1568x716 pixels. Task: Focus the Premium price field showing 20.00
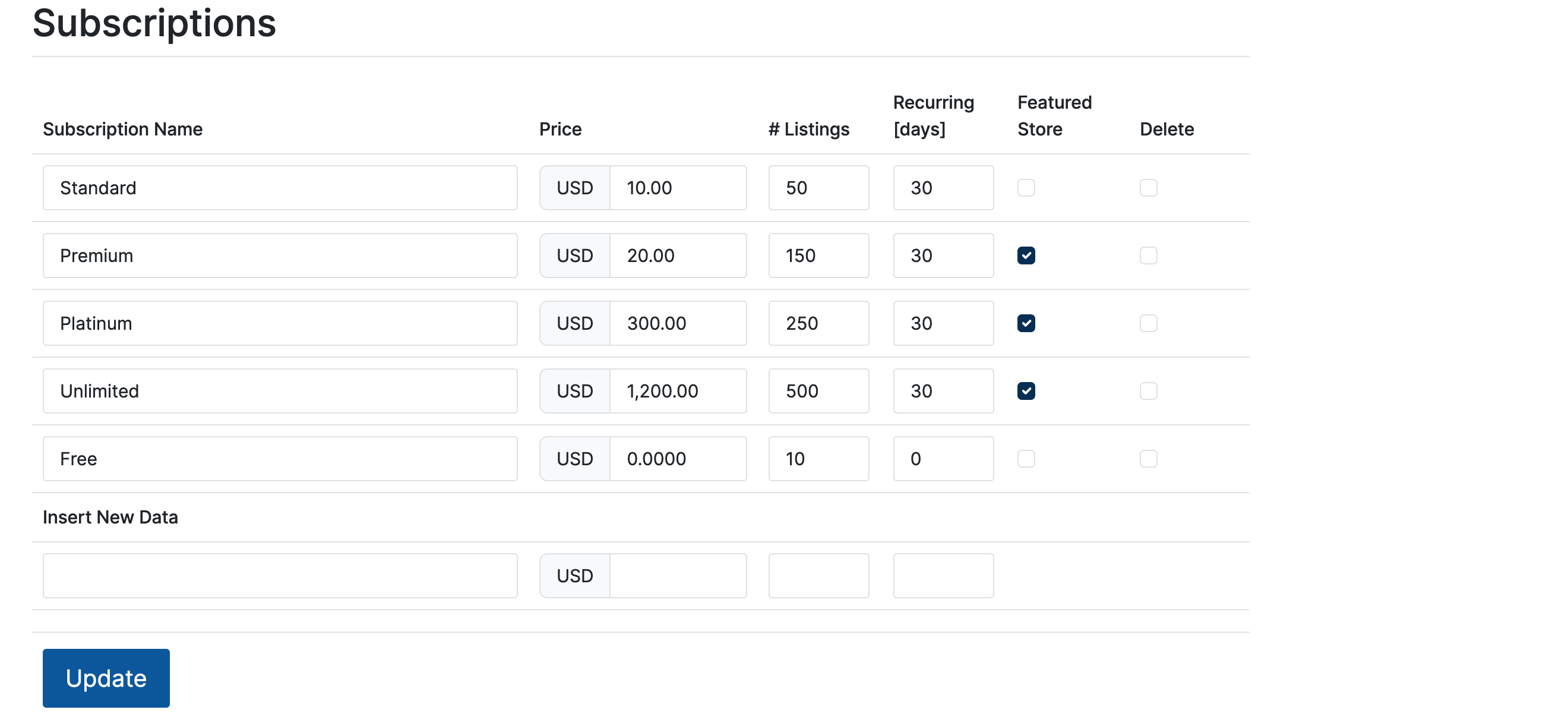pyautogui.click(x=678, y=256)
